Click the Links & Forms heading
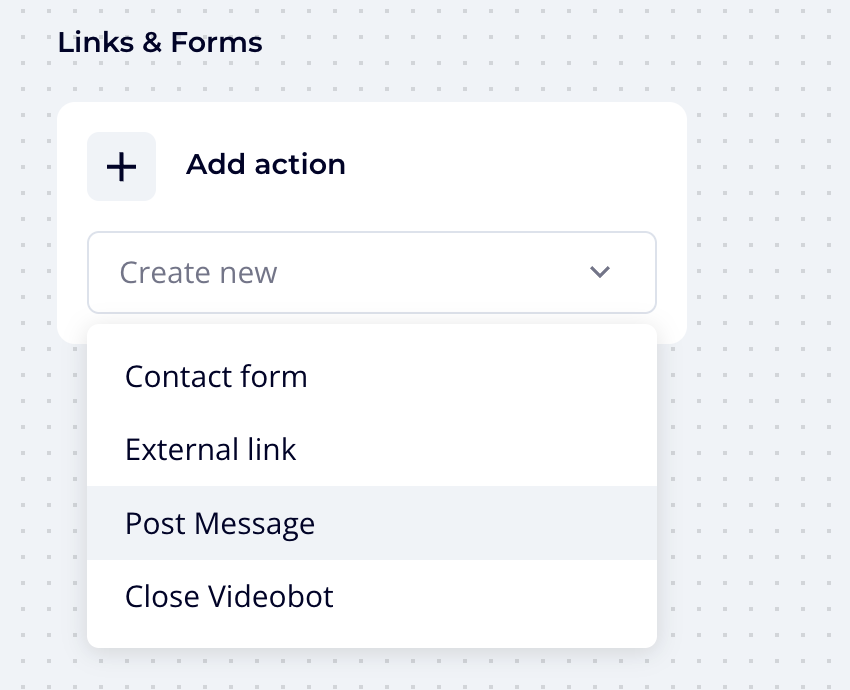The width and height of the screenshot is (850, 690). [x=160, y=42]
